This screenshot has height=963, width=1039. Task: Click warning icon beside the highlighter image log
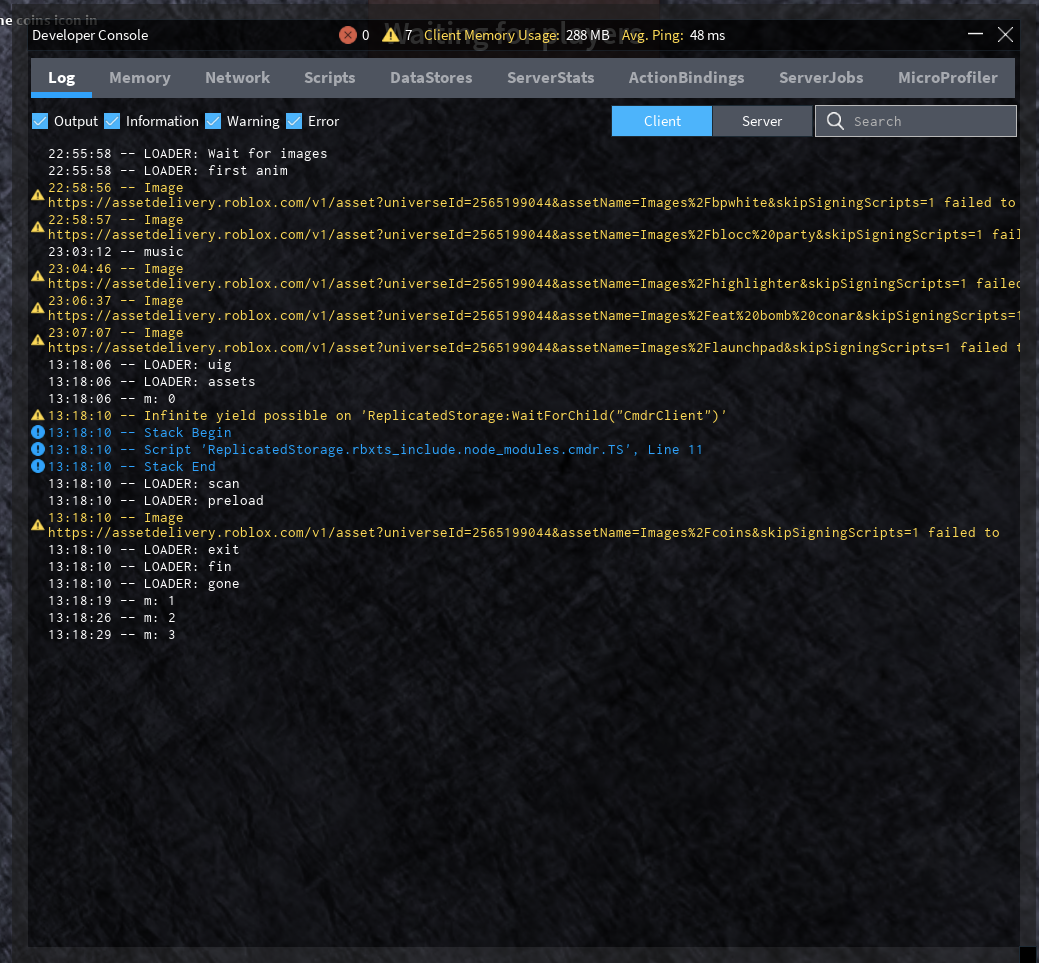[x=38, y=276]
